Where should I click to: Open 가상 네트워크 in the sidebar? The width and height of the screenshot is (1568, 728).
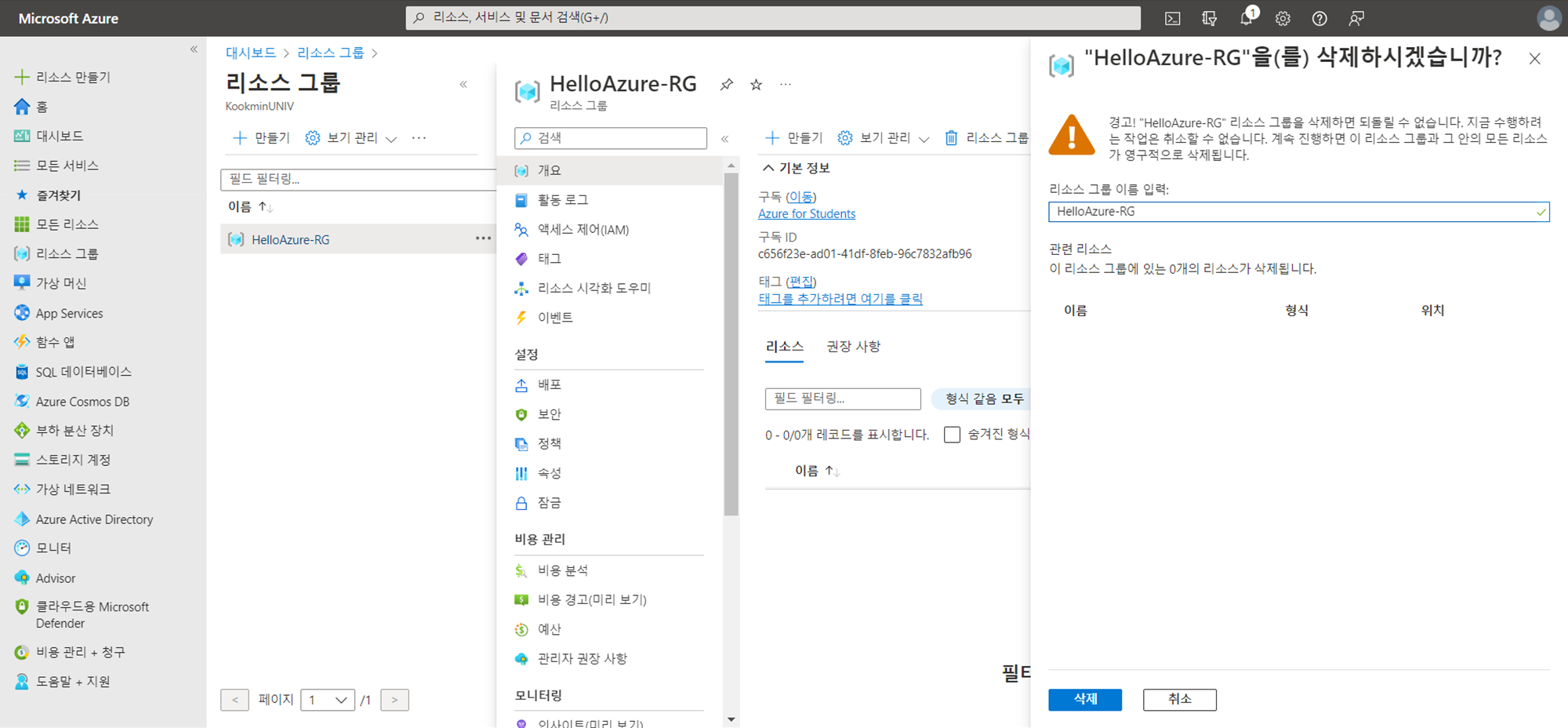coord(63,490)
